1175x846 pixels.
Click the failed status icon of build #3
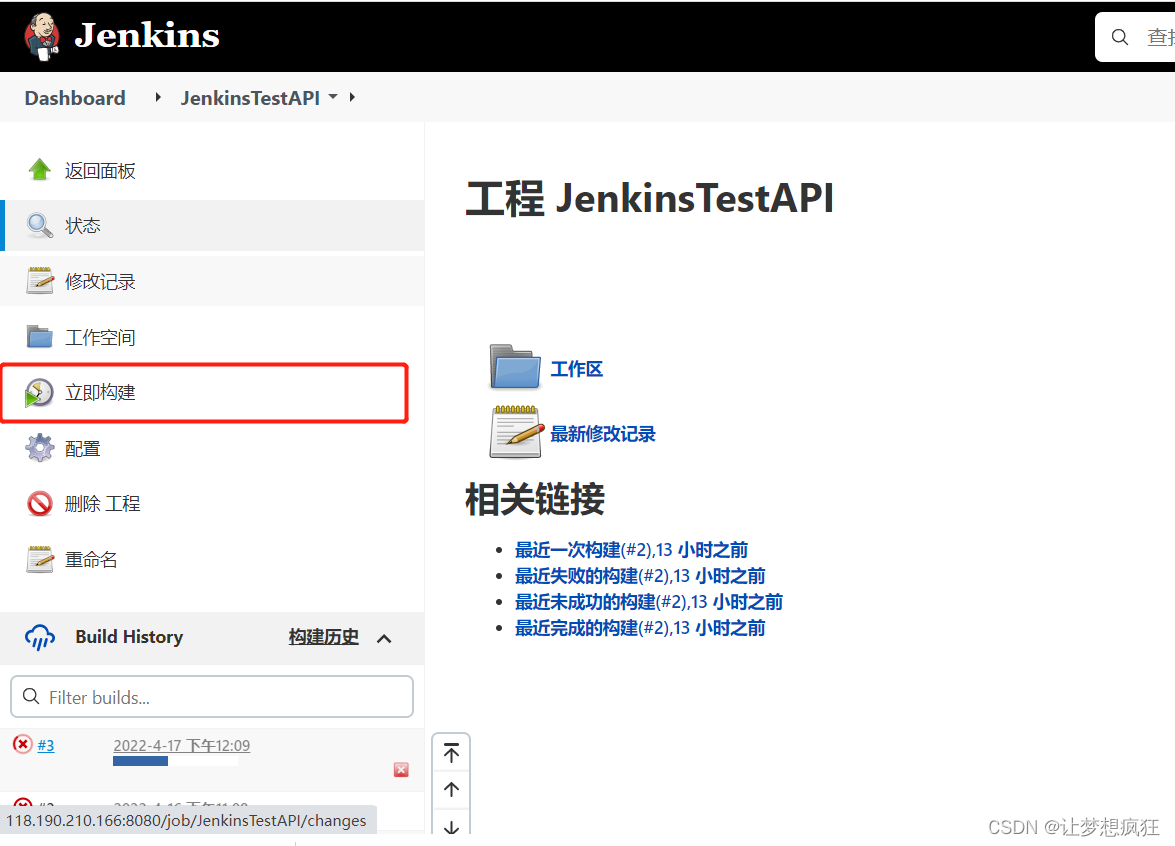coord(22,744)
